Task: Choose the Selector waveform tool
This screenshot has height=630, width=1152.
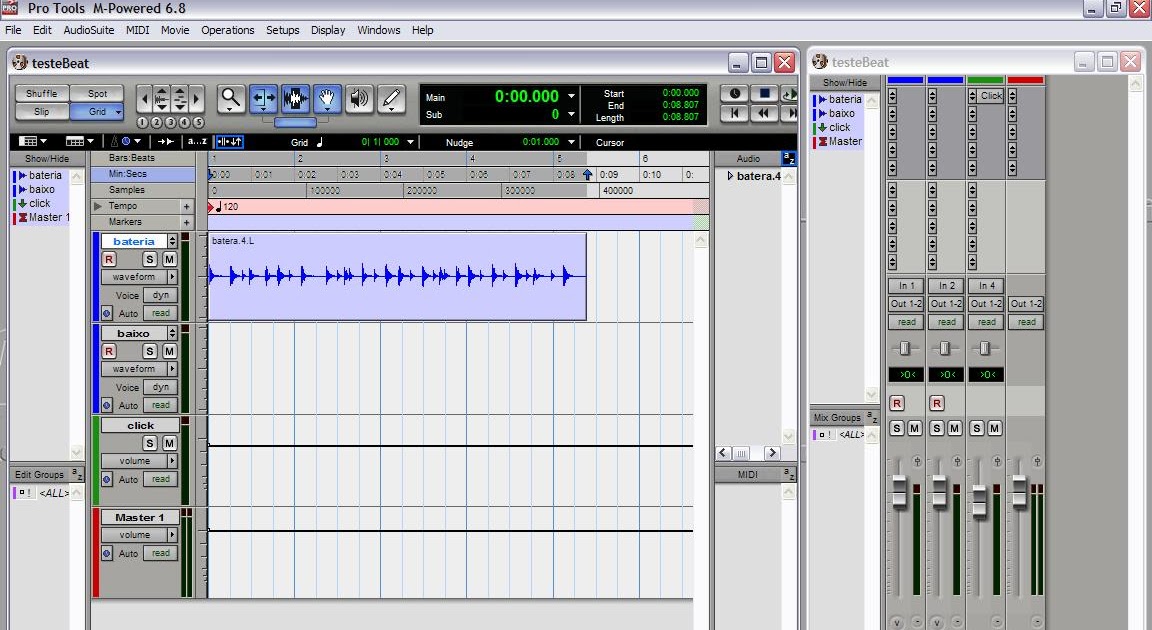Action: click(295, 98)
